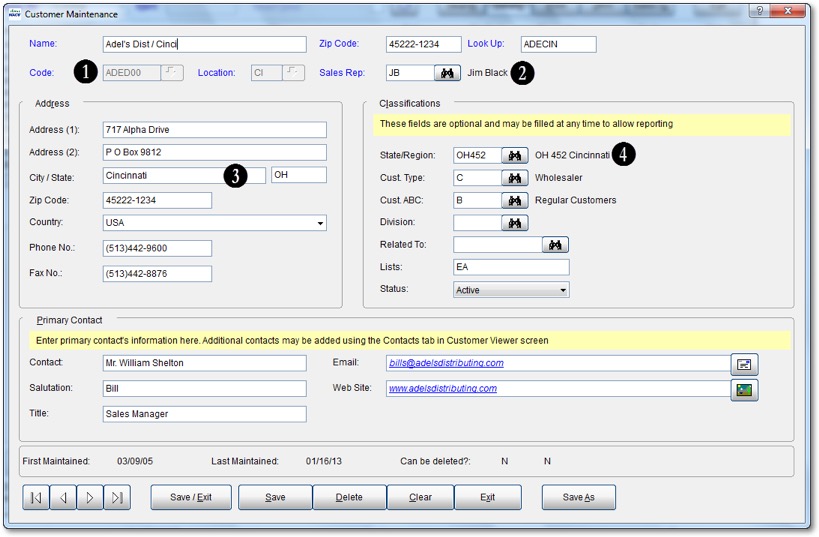Close the Customer Maintenance window

787,11
